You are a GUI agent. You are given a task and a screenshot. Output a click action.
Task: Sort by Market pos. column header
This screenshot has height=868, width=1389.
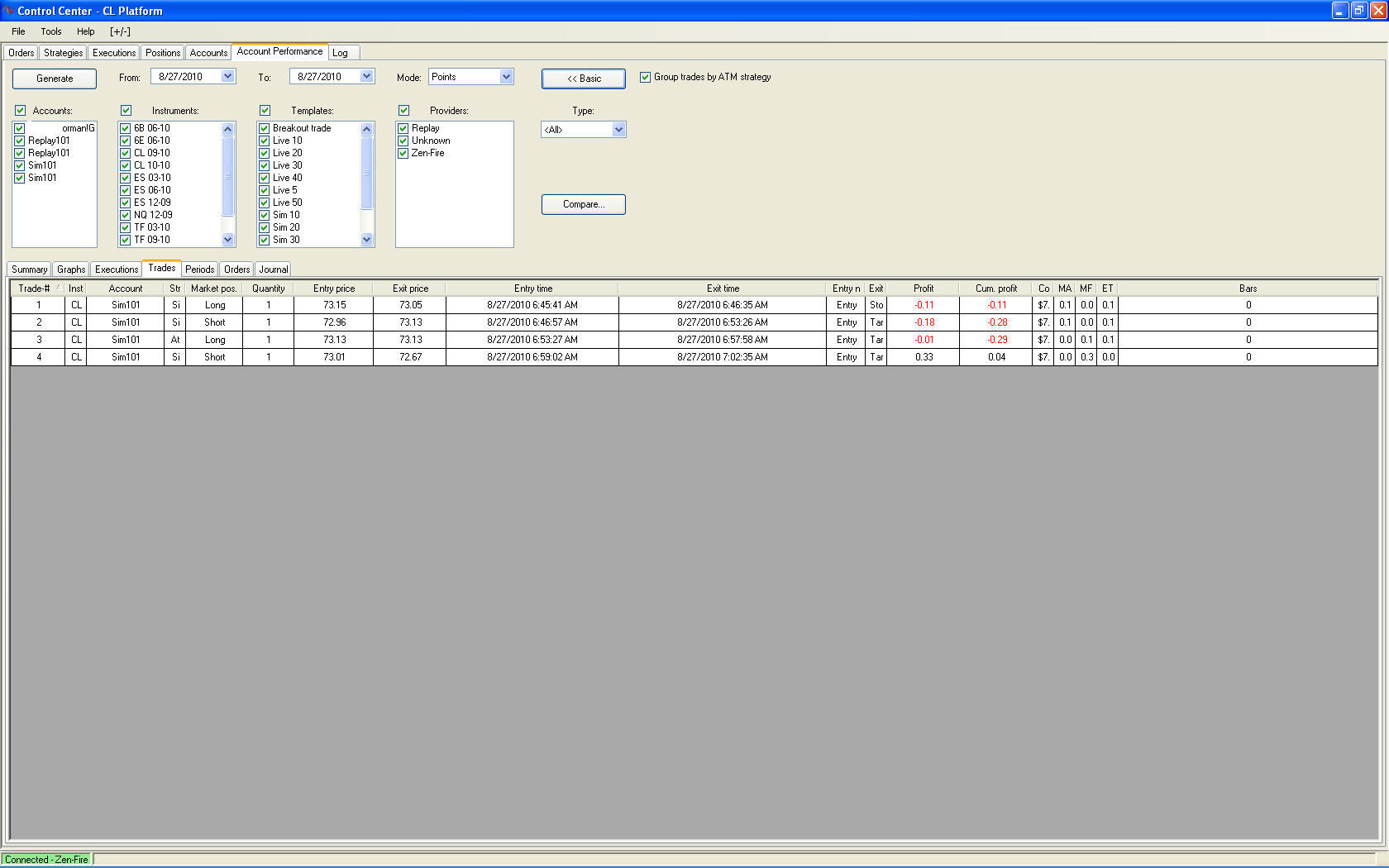[214, 289]
